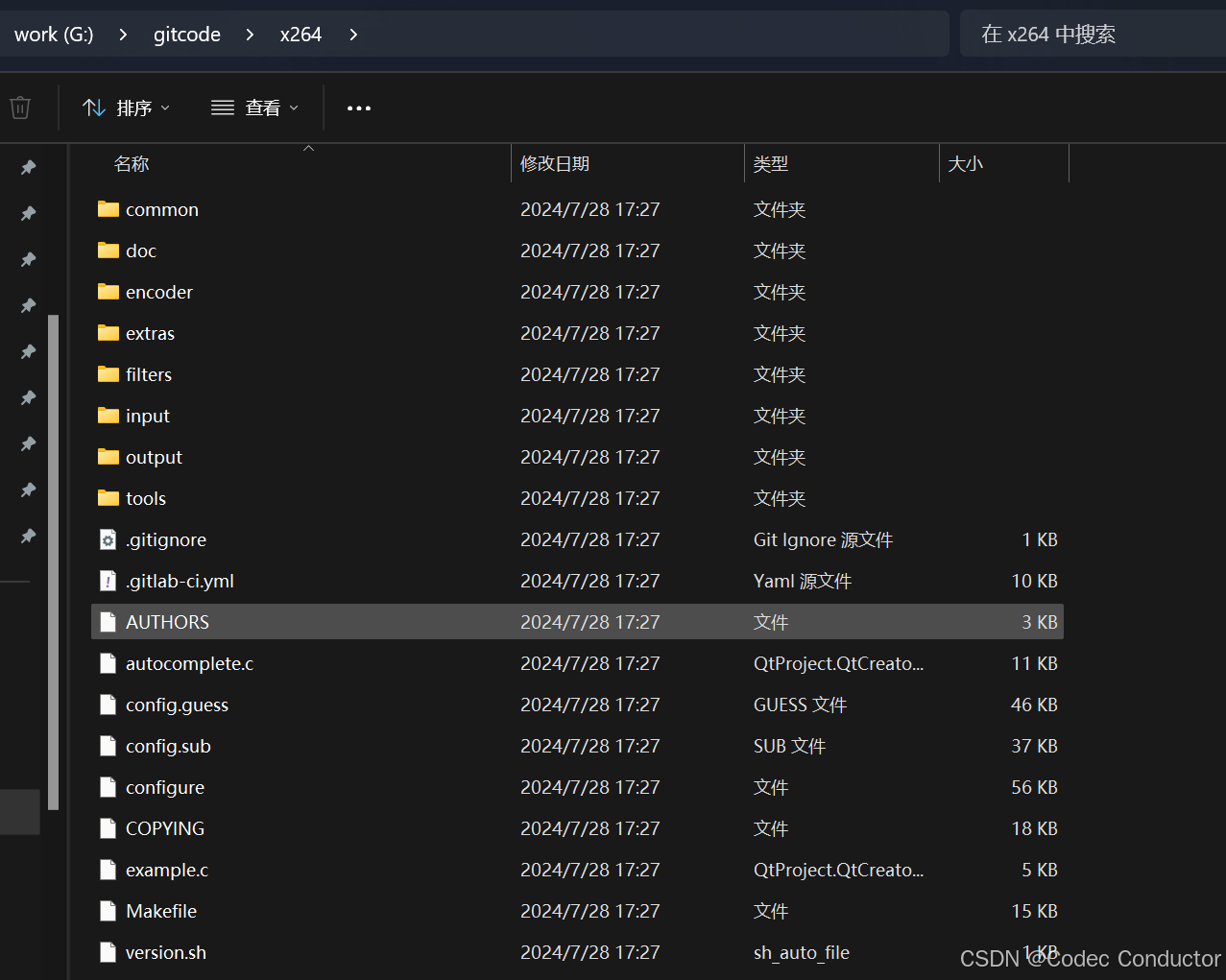Viewport: 1226px width, 980px height.
Task: Expand chevron after x264 in breadcrumb
Action: click(x=353, y=35)
